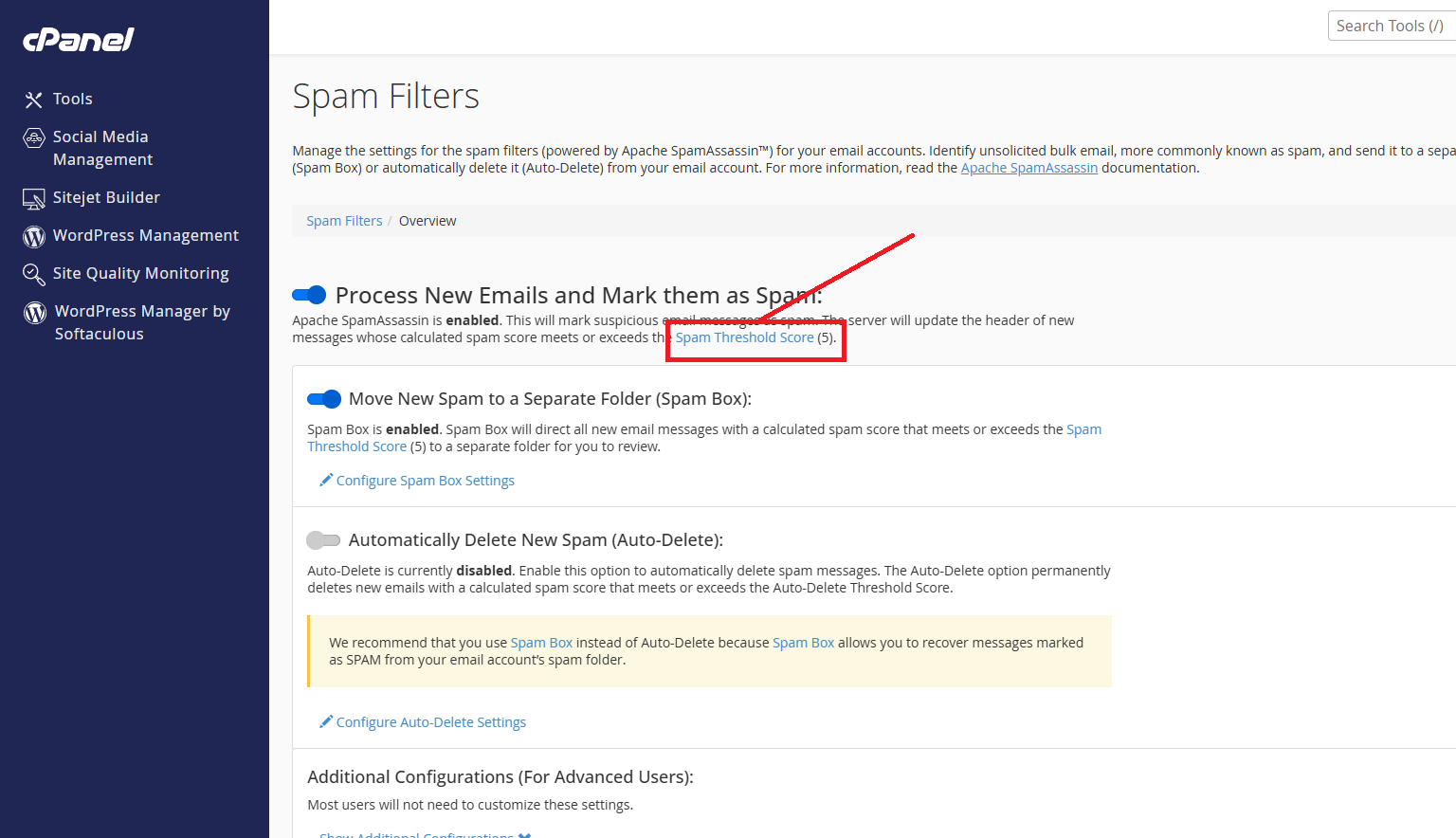Go to Spam Filters breadcrumb link
The height and width of the screenshot is (838, 1456).
pos(344,221)
